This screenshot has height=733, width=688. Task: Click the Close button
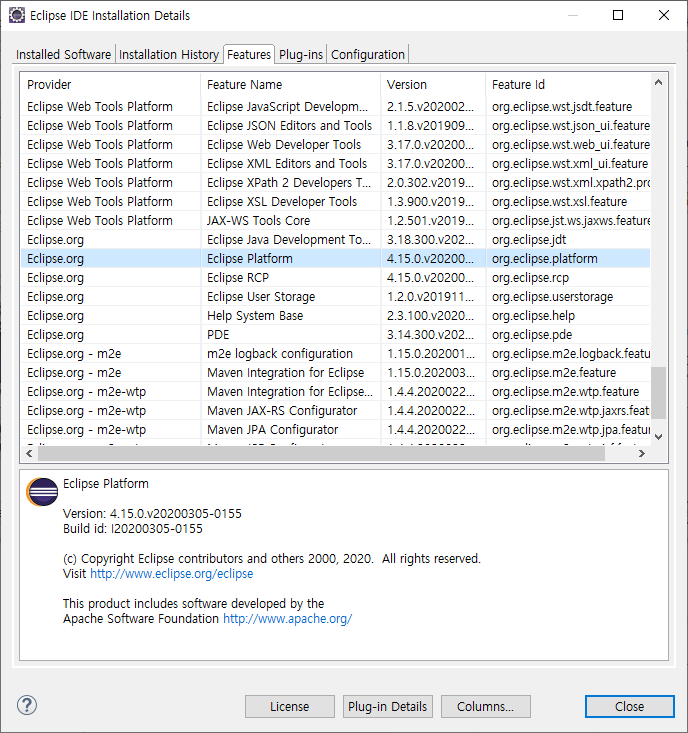pos(630,706)
